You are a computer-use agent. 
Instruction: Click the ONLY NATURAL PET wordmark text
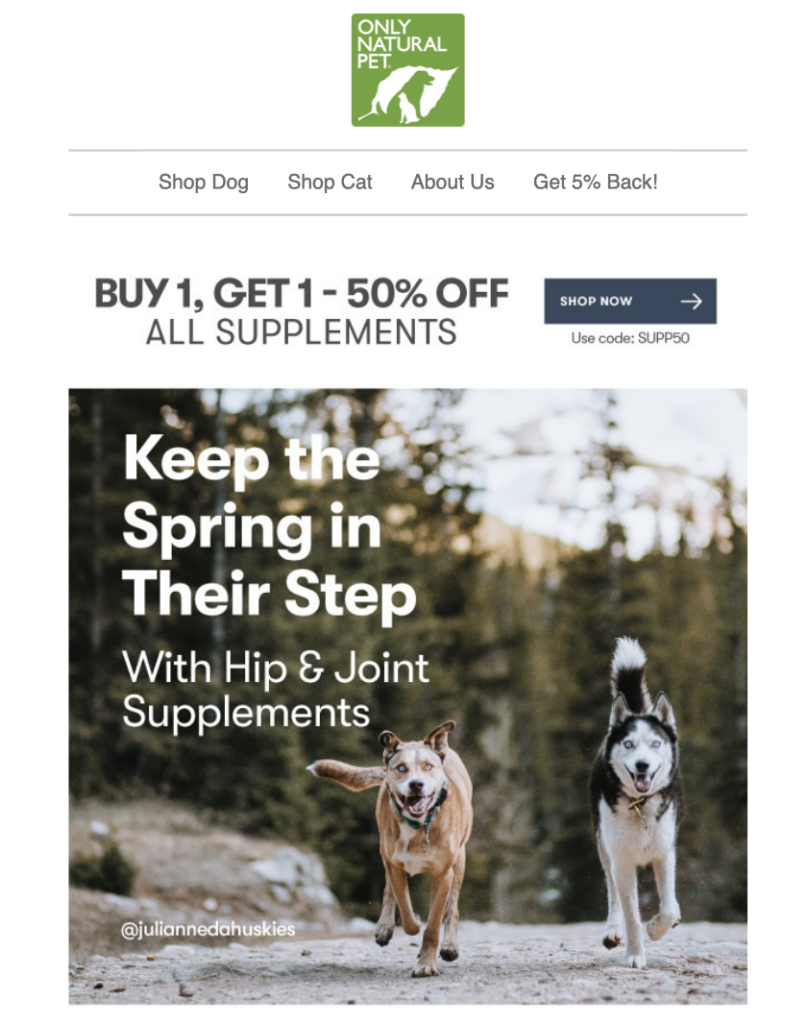coord(401,44)
